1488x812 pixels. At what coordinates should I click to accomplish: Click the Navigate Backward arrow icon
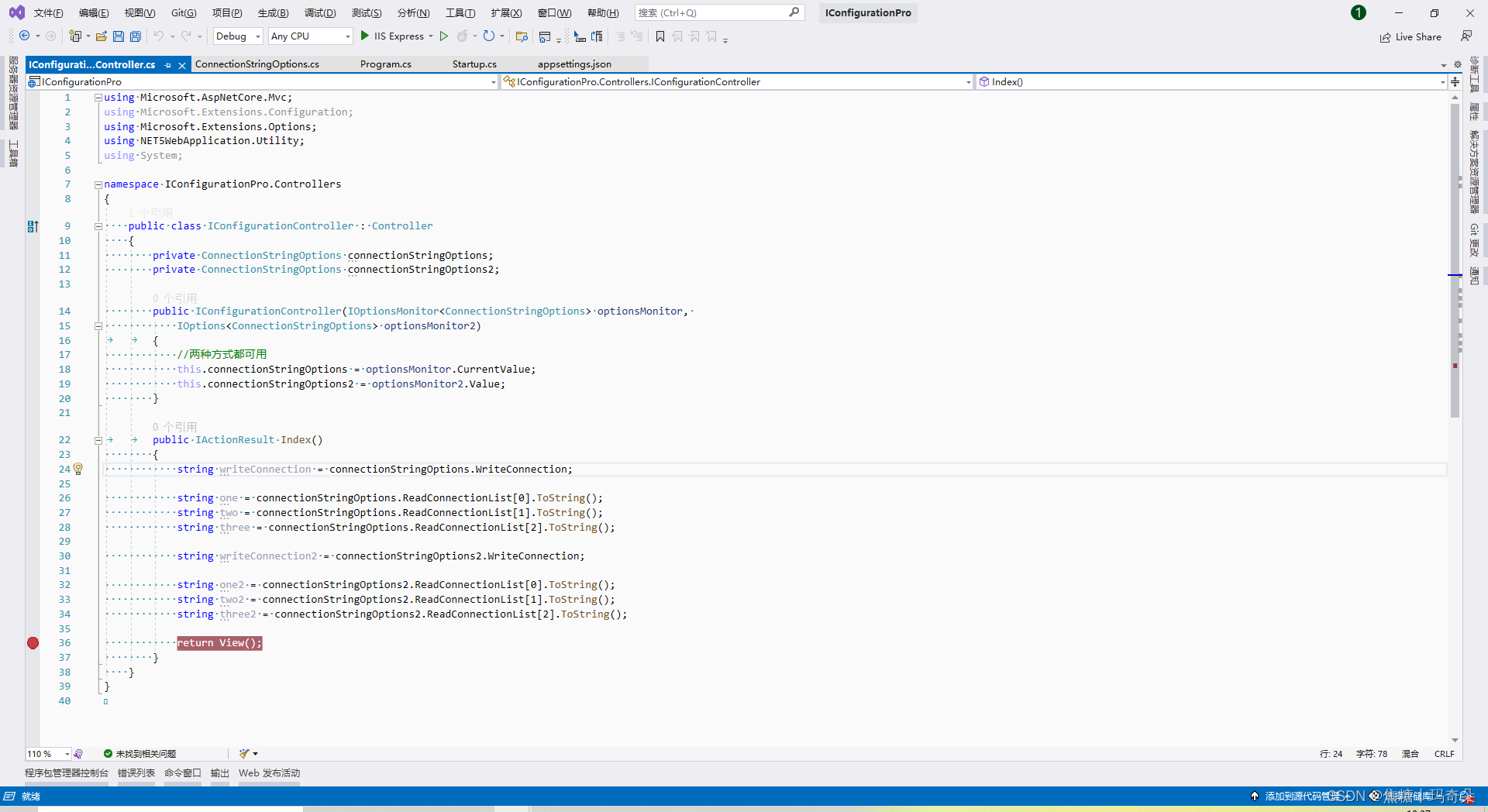[25, 36]
